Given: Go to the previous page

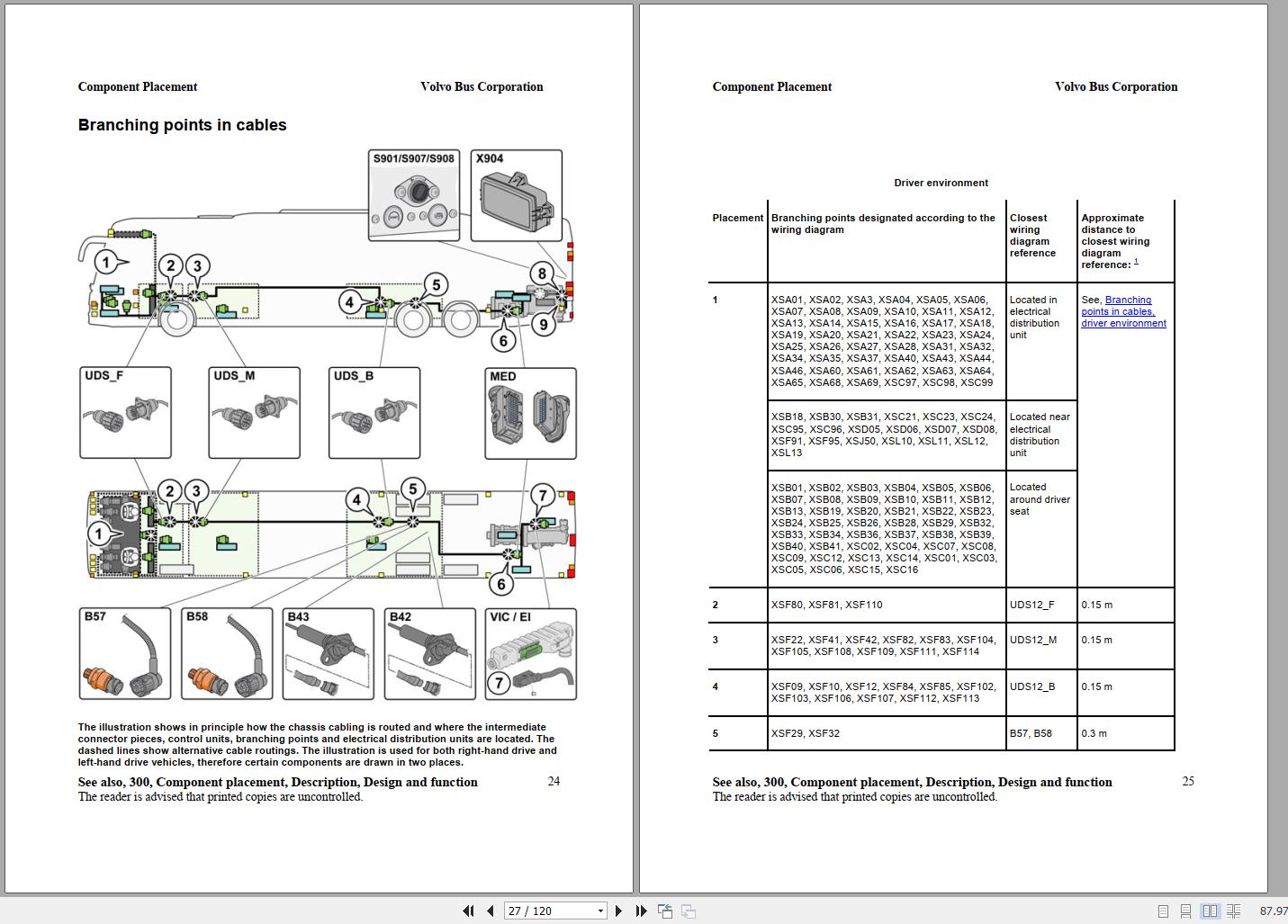Looking at the screenshot, I should point(490,911).
